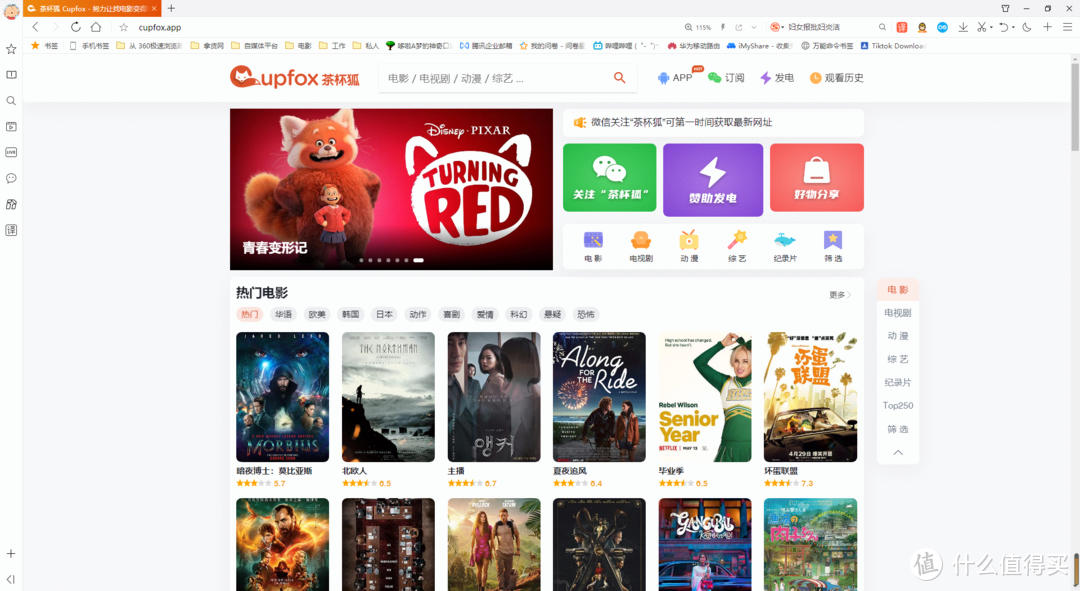This screenshot has width=1080, height=591.
Task: Click the 电影 category icon under banner
Action: click(x=593, y=240)
